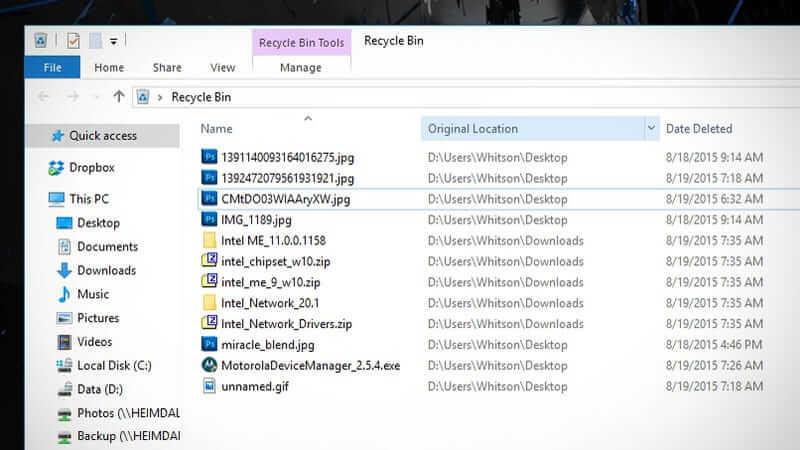The image size is (800, 450).
Task: Click Recycle Bin in the address bar
Action: coord(201,97)
